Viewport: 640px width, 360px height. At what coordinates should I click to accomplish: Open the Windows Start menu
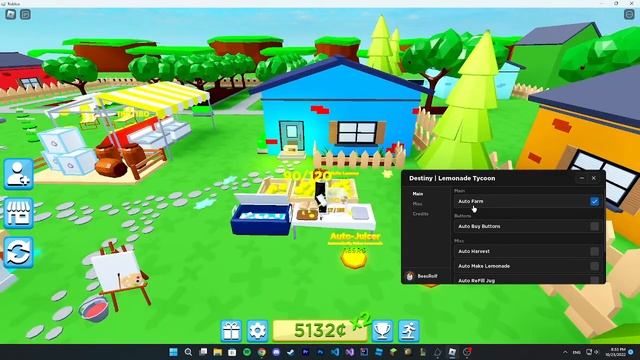coord(173,352)
